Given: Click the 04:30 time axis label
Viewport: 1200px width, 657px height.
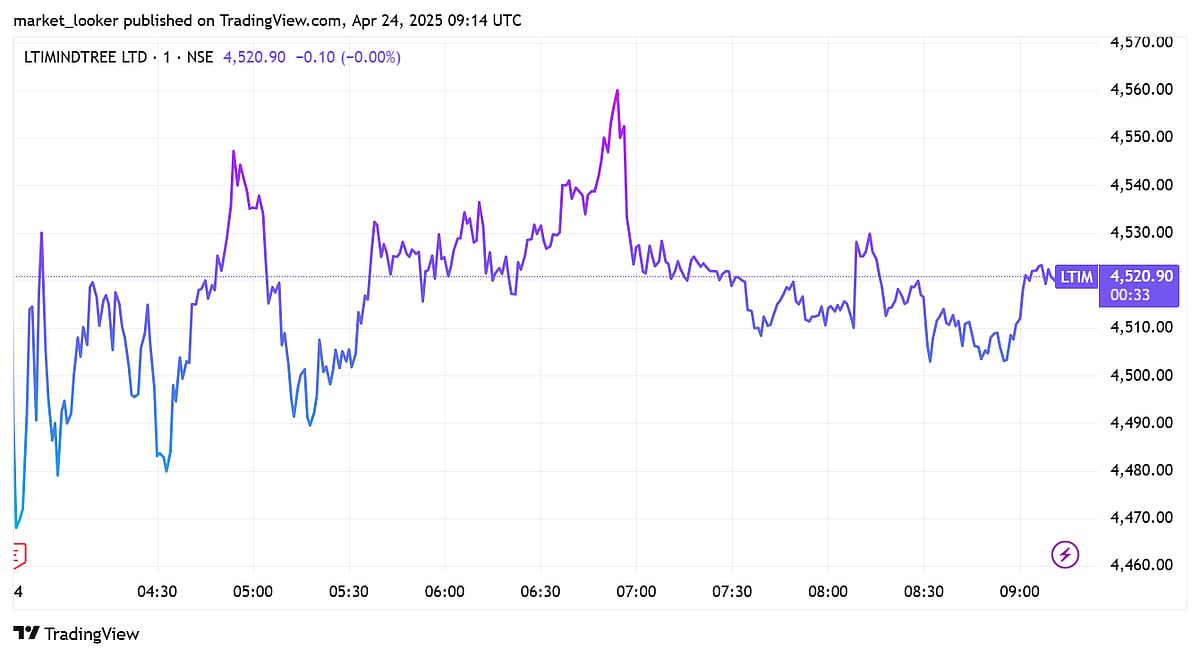Looking at the screenshot, I should [157, 592].
